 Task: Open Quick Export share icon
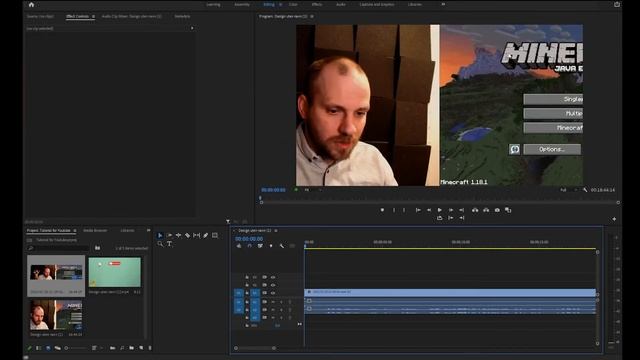click(617, 4)
